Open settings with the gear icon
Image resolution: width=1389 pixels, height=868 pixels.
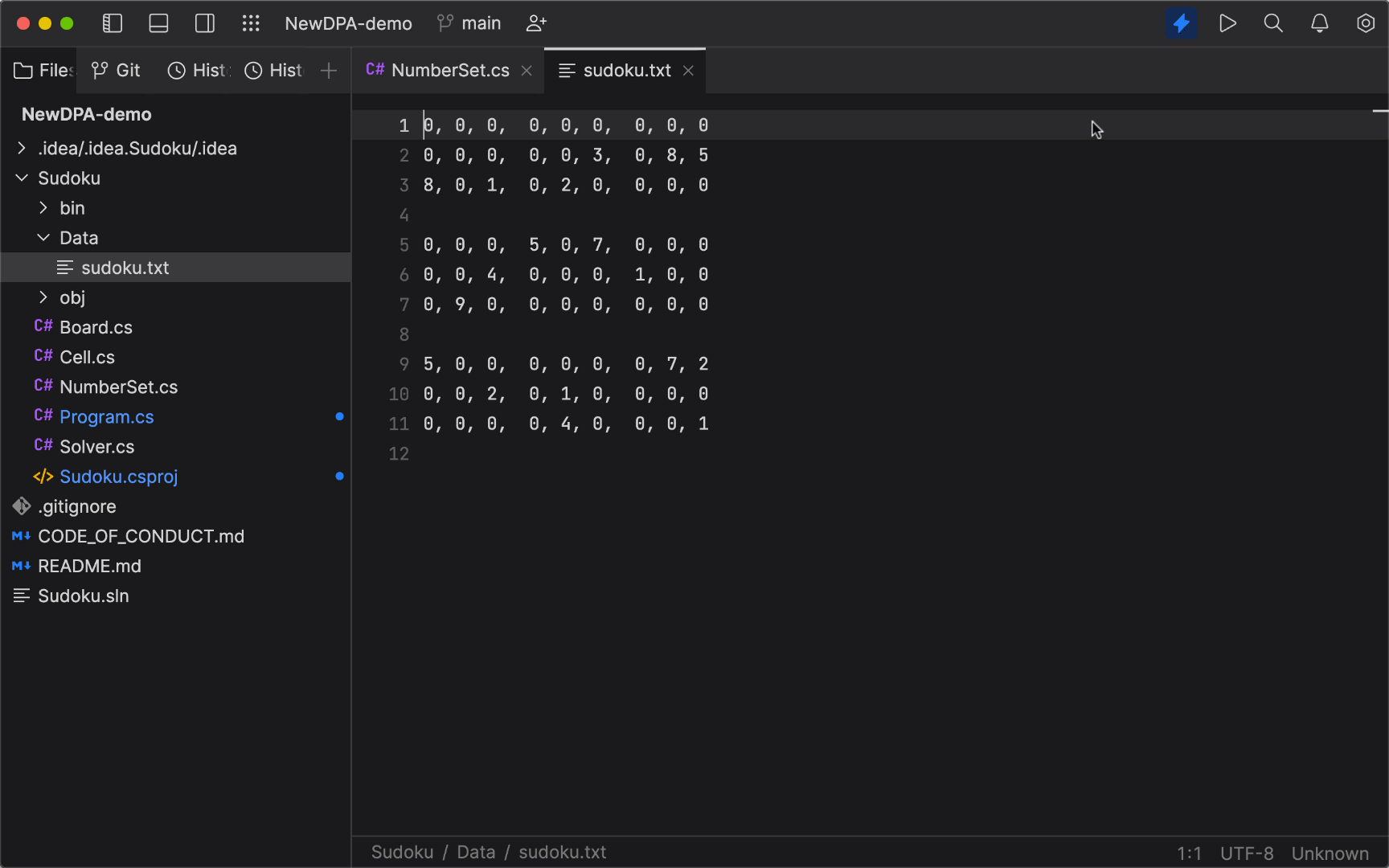[x=1365, y=23]
